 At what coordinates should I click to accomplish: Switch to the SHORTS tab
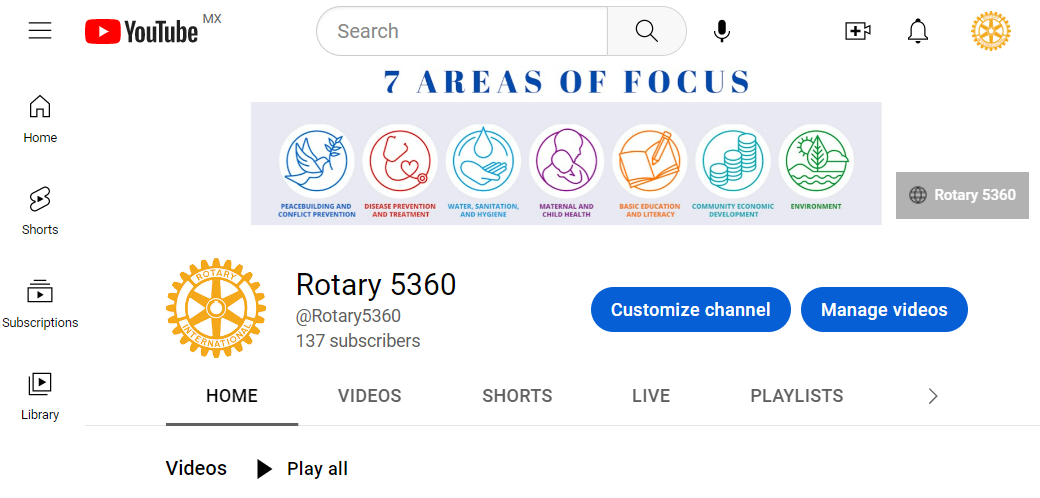517,397
